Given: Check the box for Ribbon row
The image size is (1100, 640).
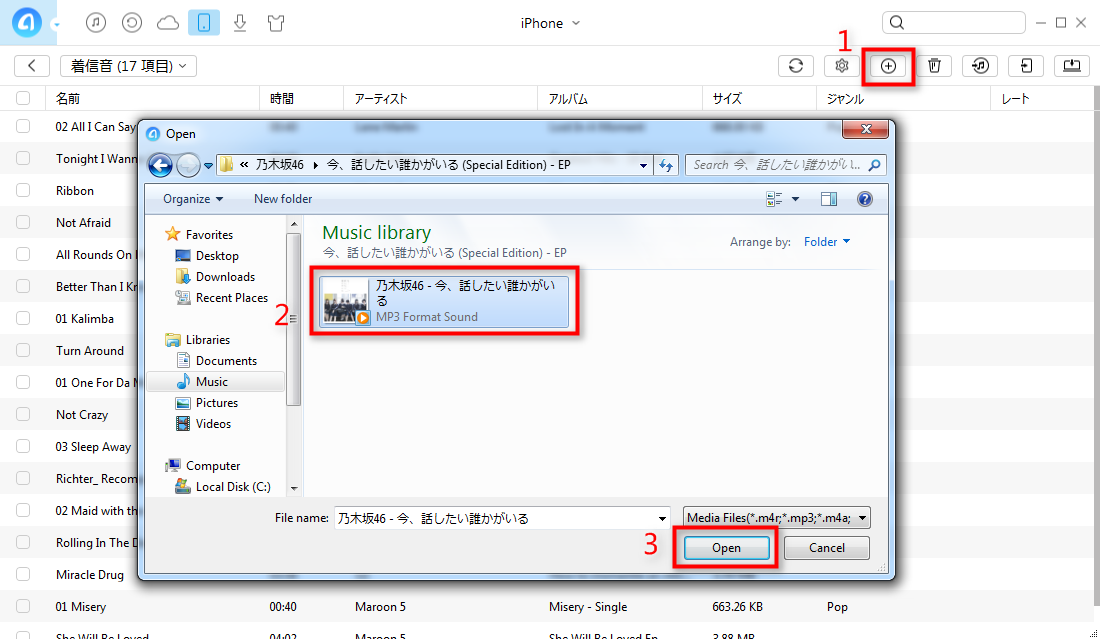Looking at the screenshot, I should coord(23,190).
